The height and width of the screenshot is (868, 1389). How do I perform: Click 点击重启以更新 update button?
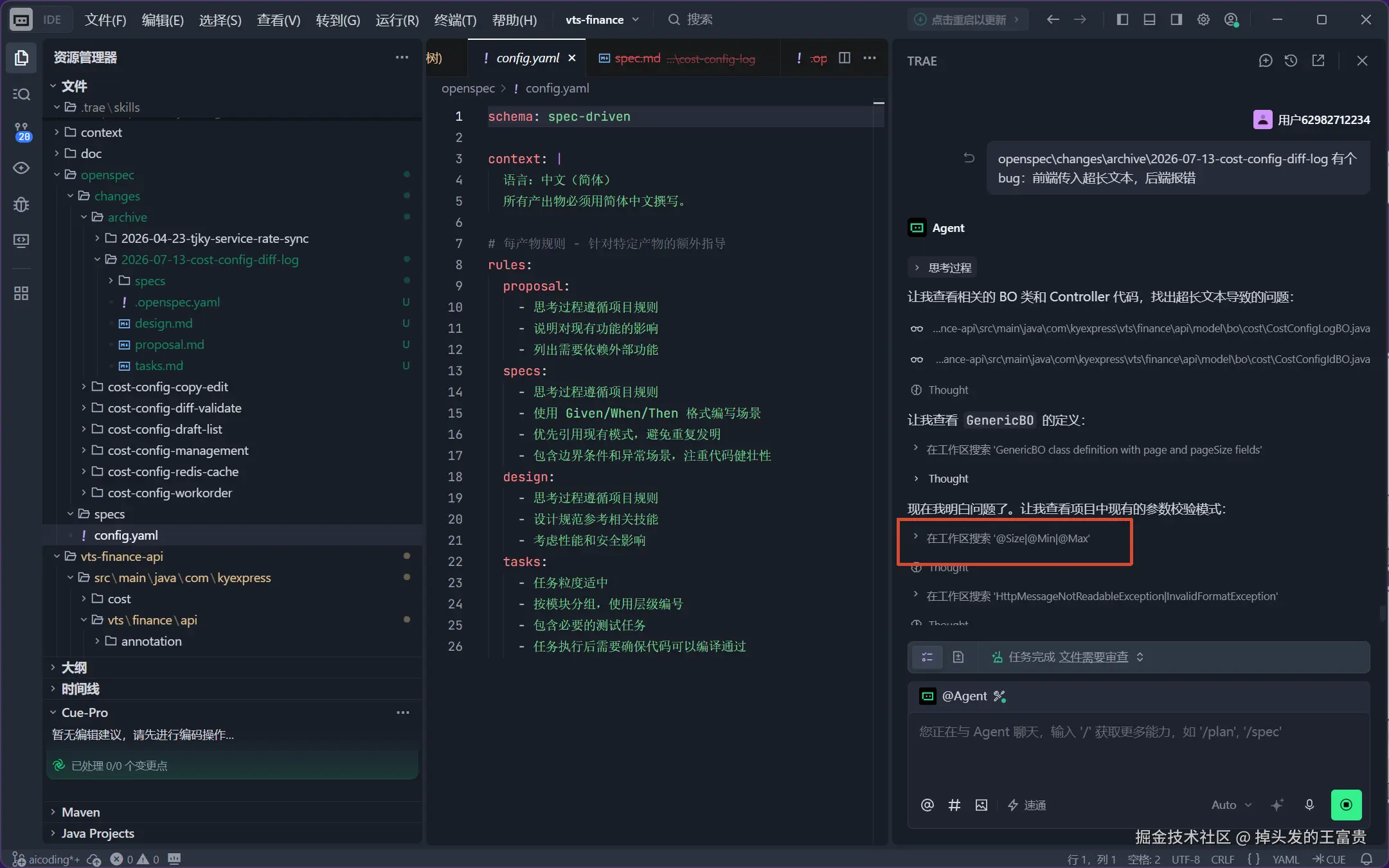tap(967, 20)
